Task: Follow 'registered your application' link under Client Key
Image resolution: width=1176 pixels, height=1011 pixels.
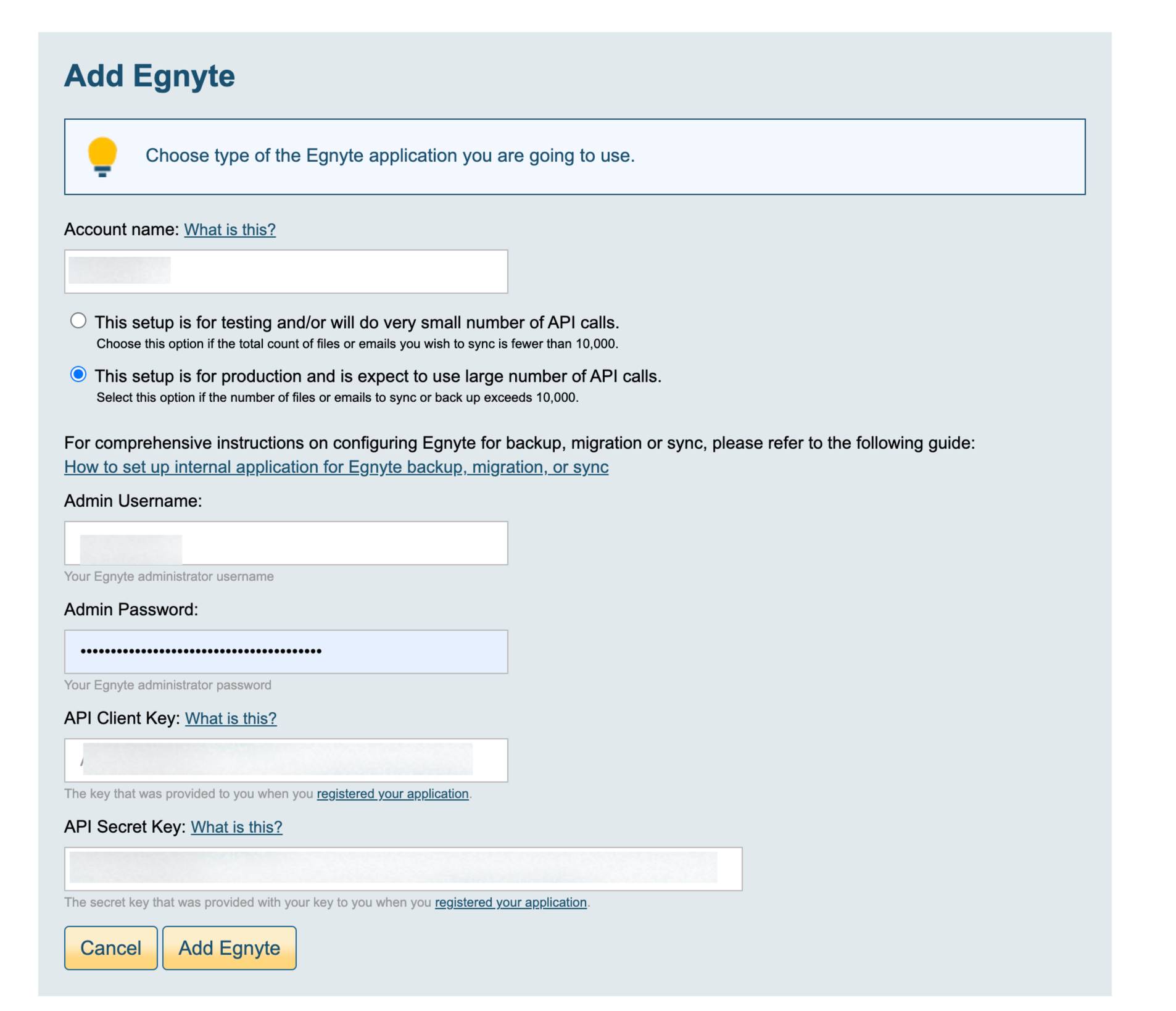Action: 392,794
